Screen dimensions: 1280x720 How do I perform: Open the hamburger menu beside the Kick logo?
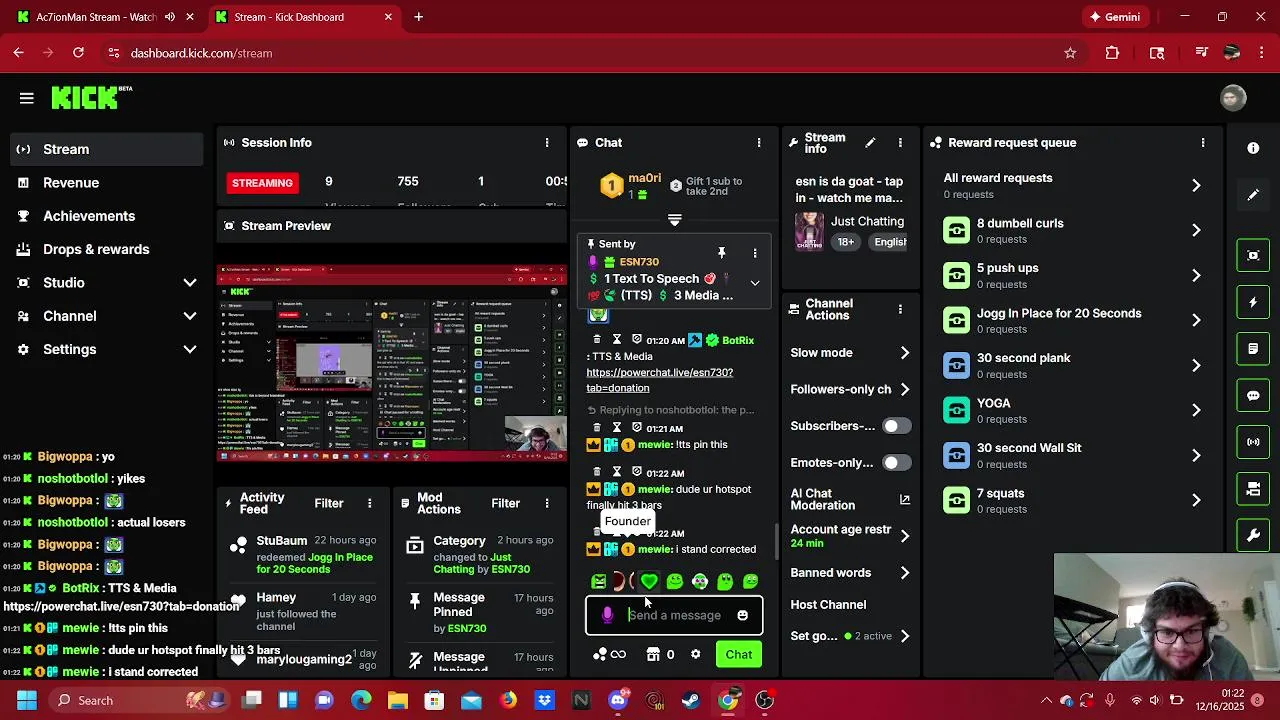(27, 98)
